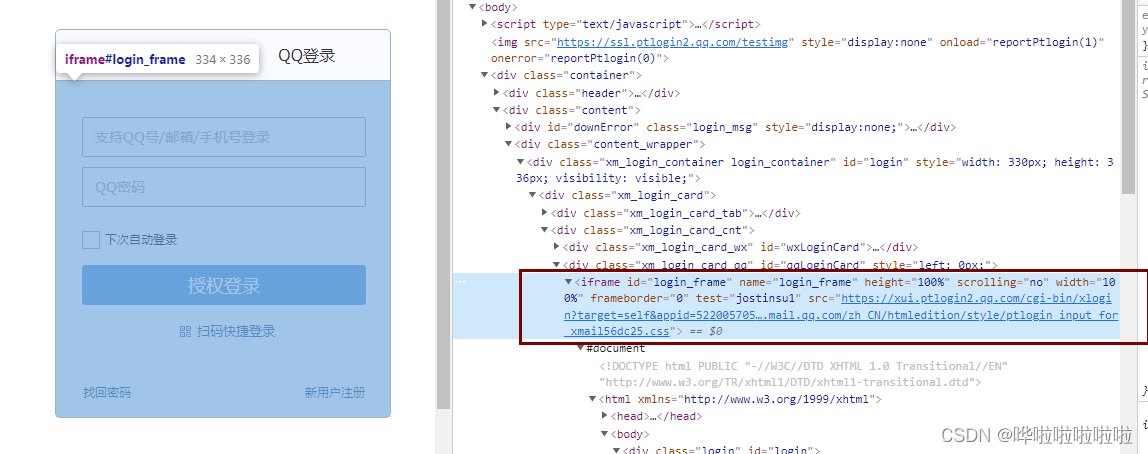Click the xhtml1-transitional.dtd text line

click(x=791, y=382)
